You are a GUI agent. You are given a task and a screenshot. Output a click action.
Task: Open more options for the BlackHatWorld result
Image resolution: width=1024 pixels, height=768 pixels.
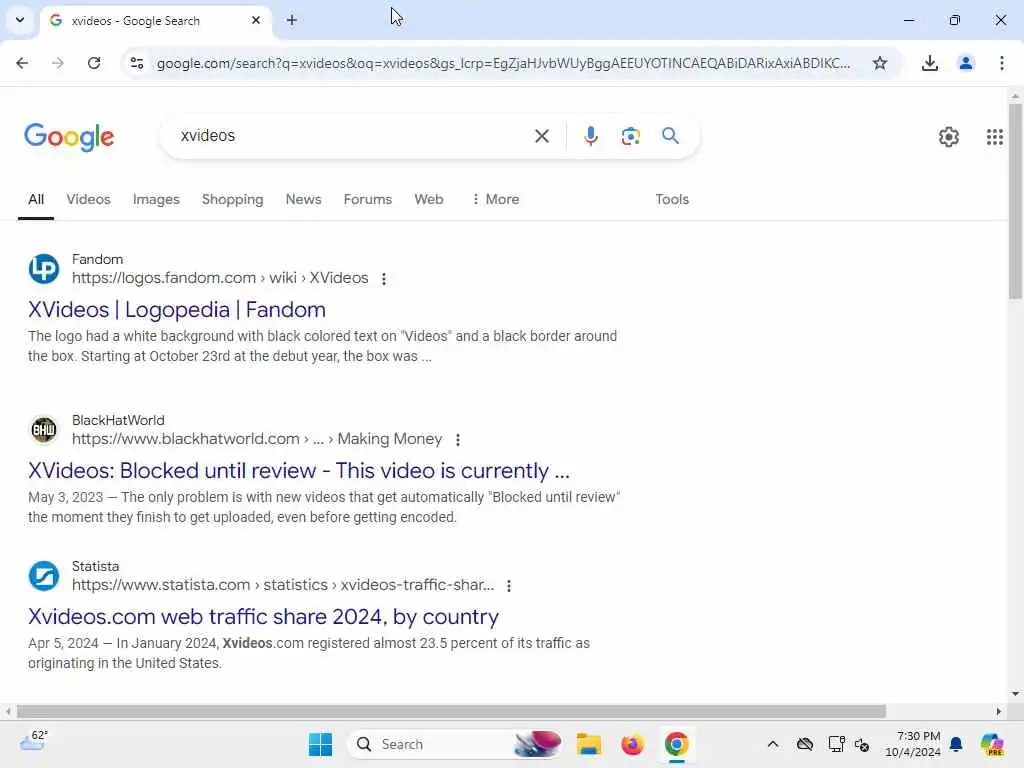(458, 440)
